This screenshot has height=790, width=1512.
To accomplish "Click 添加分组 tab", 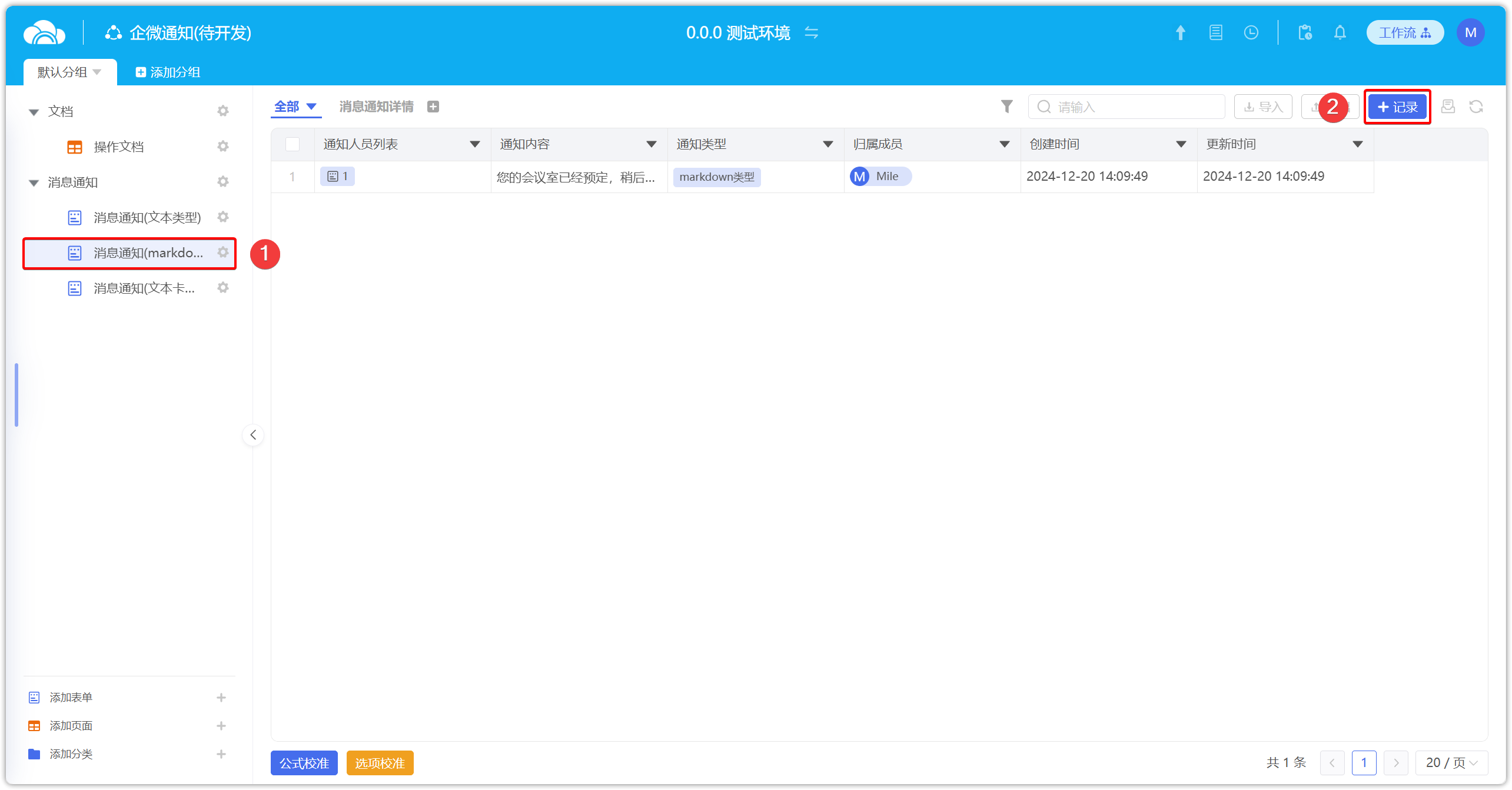I will pos(168,72).
